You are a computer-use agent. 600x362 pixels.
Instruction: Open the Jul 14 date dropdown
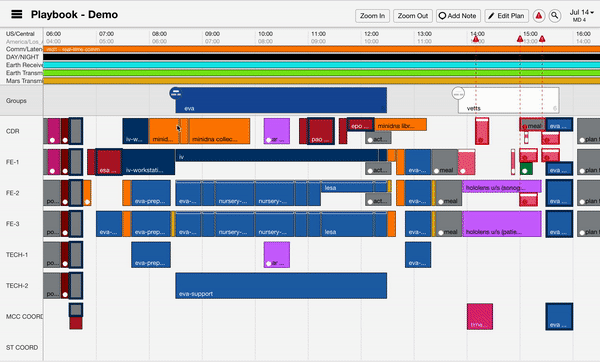[582, 15]
